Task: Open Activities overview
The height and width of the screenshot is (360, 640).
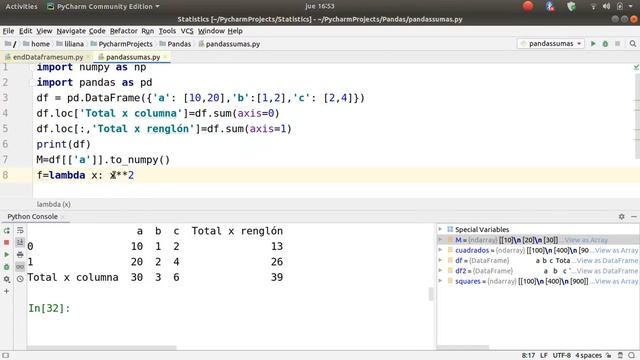Action: [21, 6]
